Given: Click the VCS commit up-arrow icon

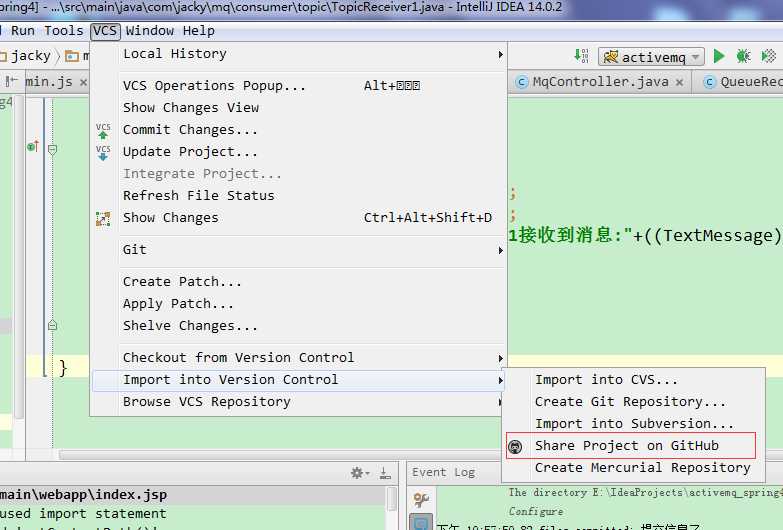Looking at the screenshot, I should pos(103,131).
